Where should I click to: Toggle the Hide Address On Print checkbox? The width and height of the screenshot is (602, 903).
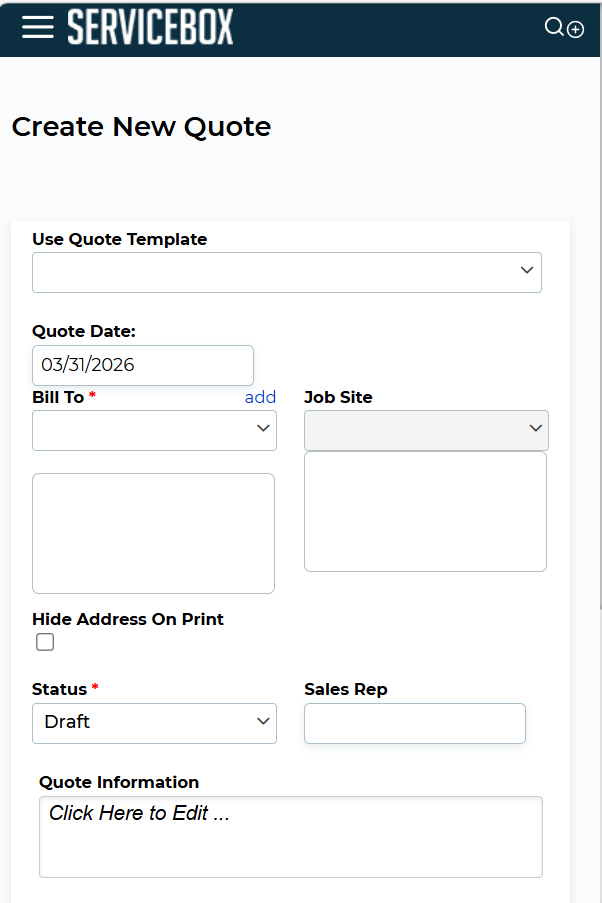click(45, 642)
